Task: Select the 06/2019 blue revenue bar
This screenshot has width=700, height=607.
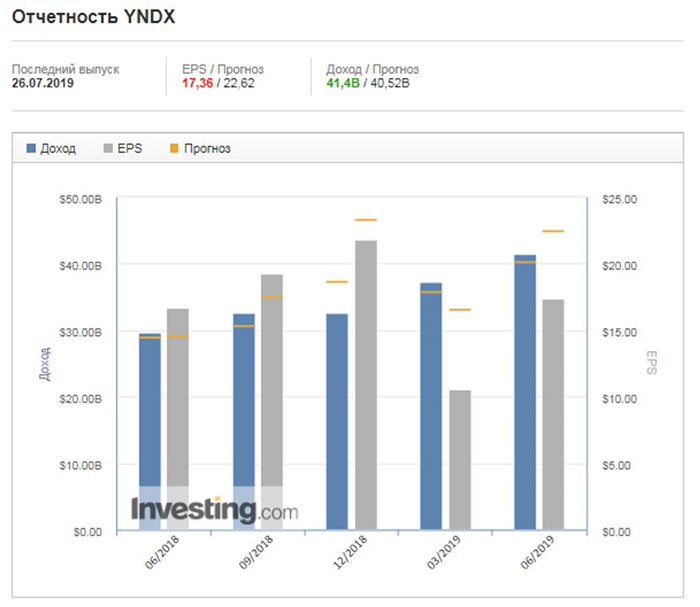Action: (525, 392)
